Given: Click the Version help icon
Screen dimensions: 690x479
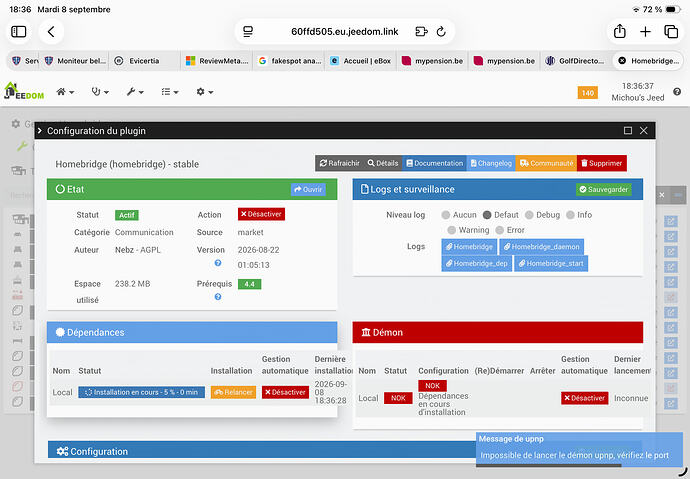Looking at the screenshot, I should coord(218,263).
